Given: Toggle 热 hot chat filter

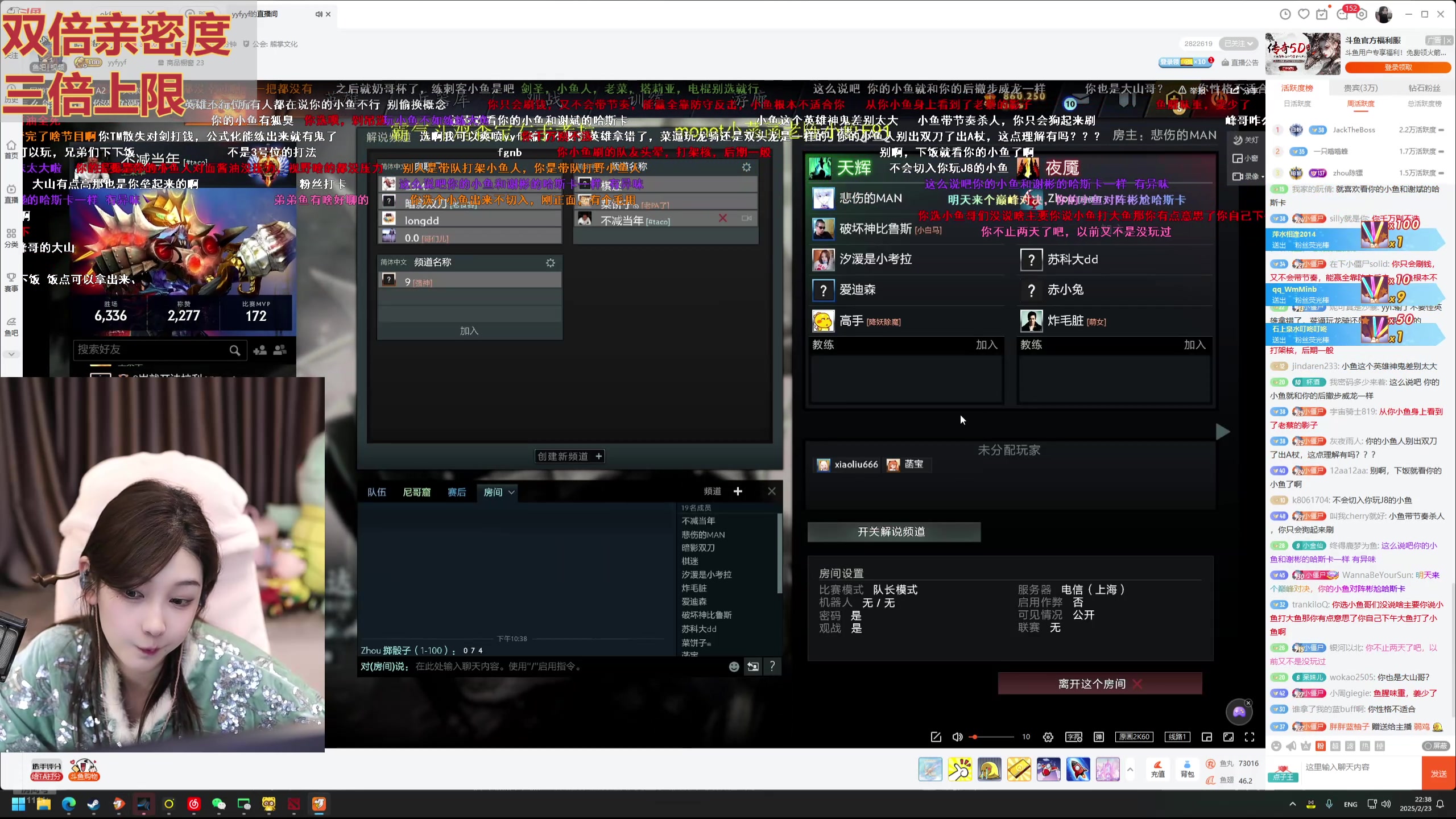Looking at the screenshot, I should point(1365,746).
